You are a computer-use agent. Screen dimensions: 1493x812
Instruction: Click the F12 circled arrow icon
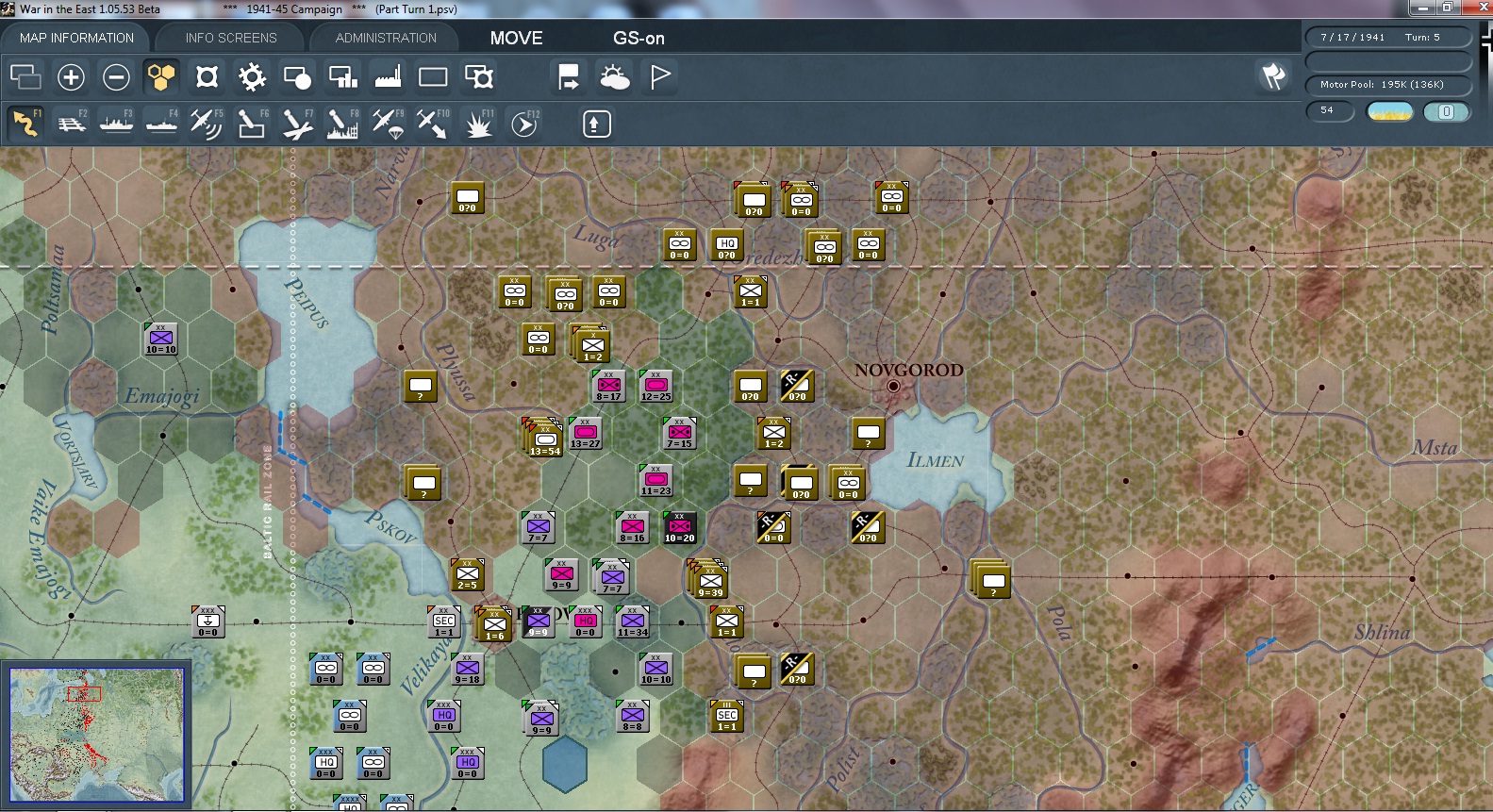(523, 124)
